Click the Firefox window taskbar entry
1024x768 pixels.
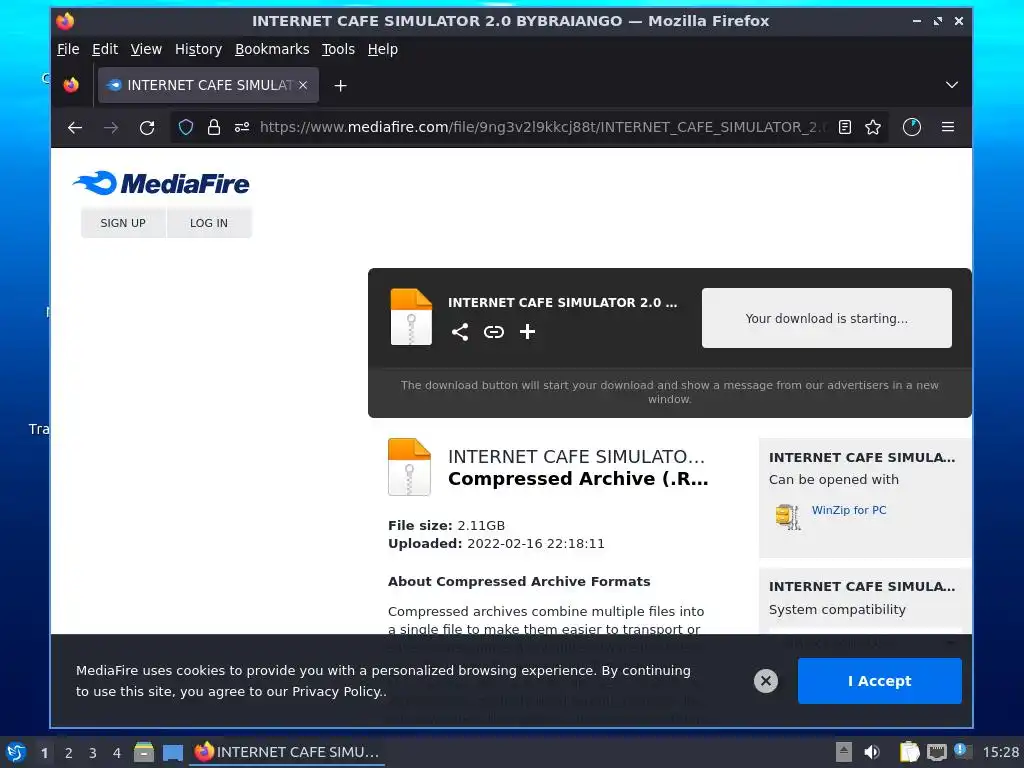[287, 752]
